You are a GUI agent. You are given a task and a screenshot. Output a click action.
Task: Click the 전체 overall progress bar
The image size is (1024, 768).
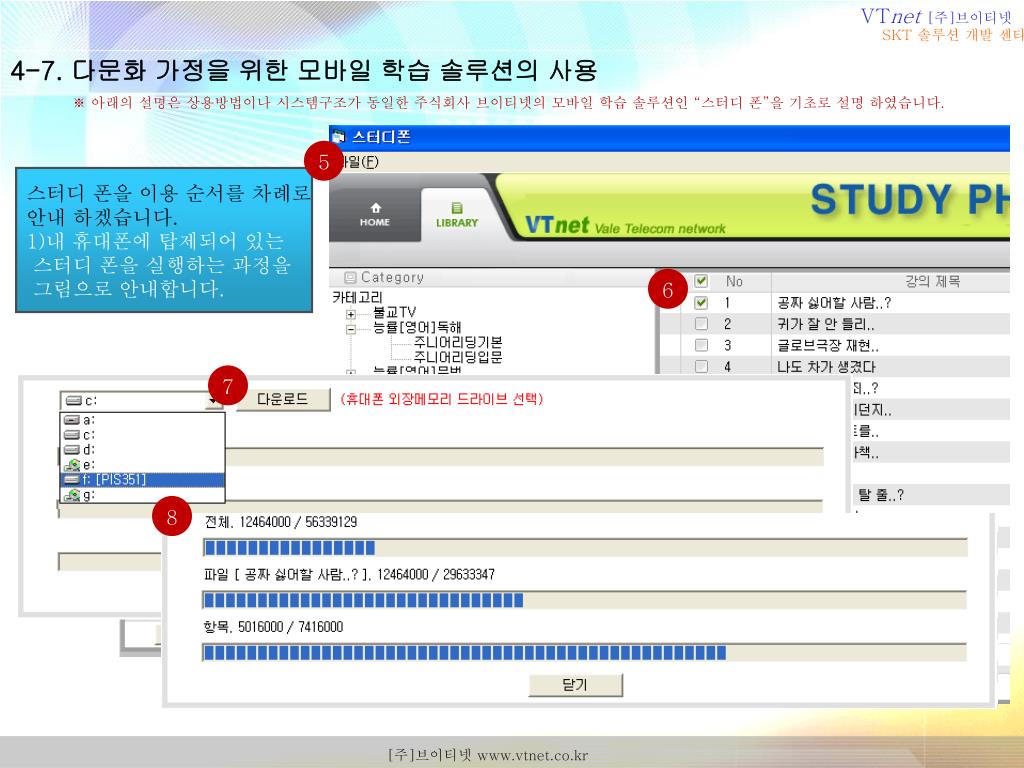(x=584, y=547)
